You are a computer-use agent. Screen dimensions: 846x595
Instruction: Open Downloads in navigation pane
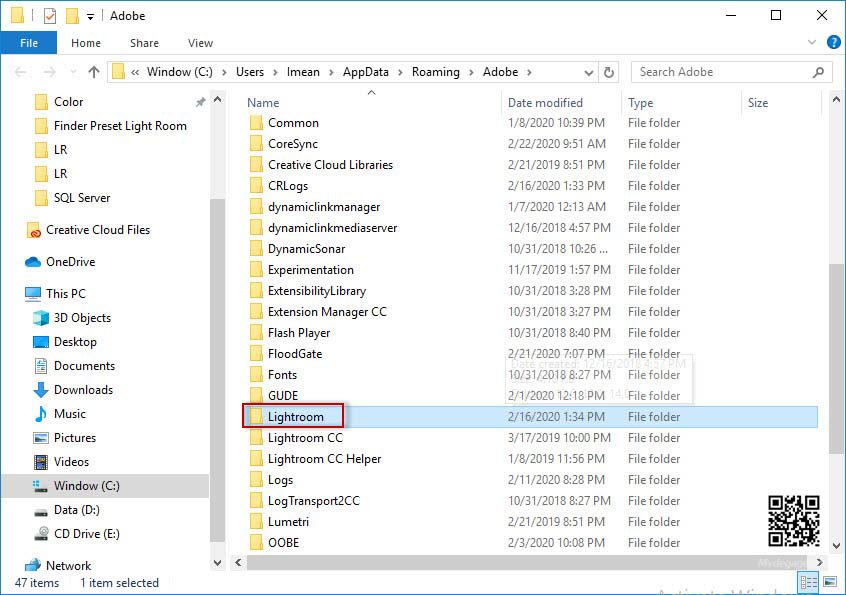tap(83, 389)
